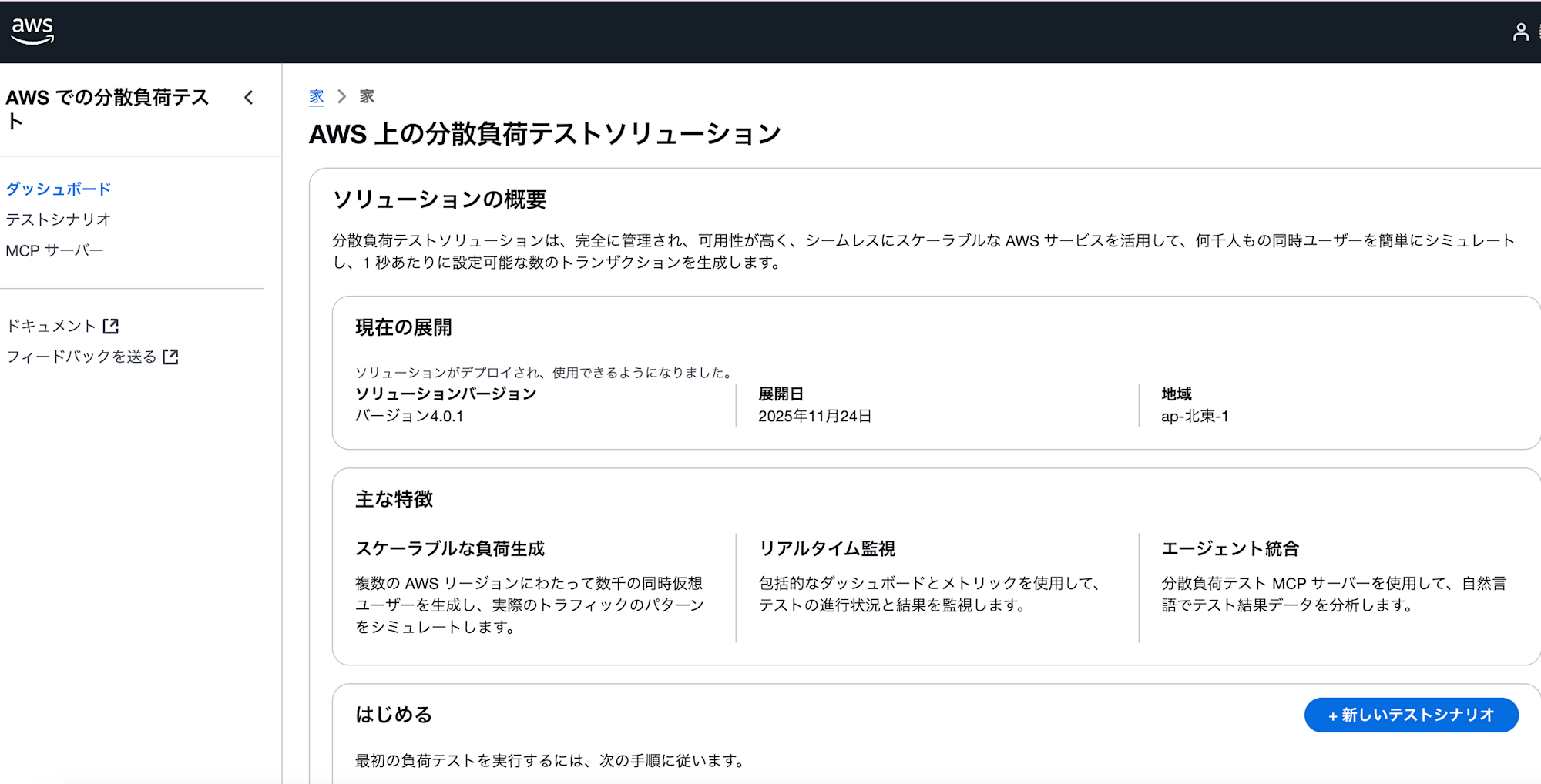Select the 現在の展開 heading

[x=404, y=327]
